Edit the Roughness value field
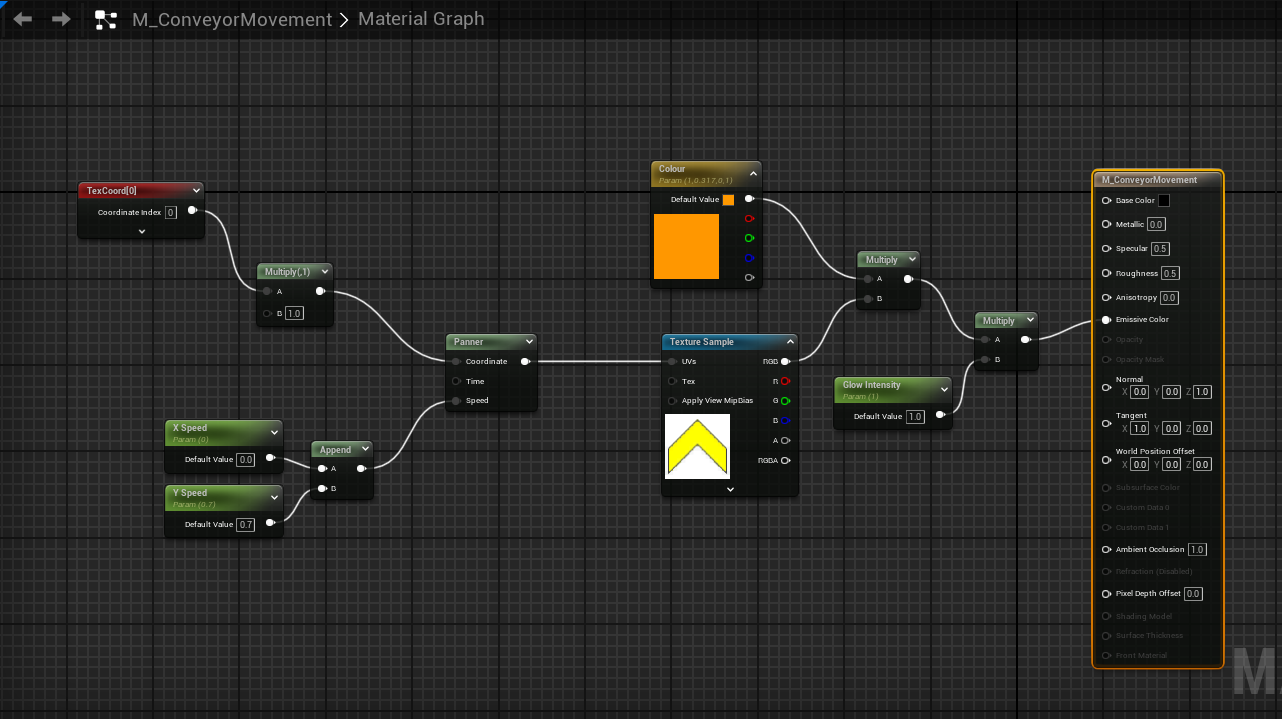Image resolution: width=1282 pixels, height=719 pixels. (1171, 273)
